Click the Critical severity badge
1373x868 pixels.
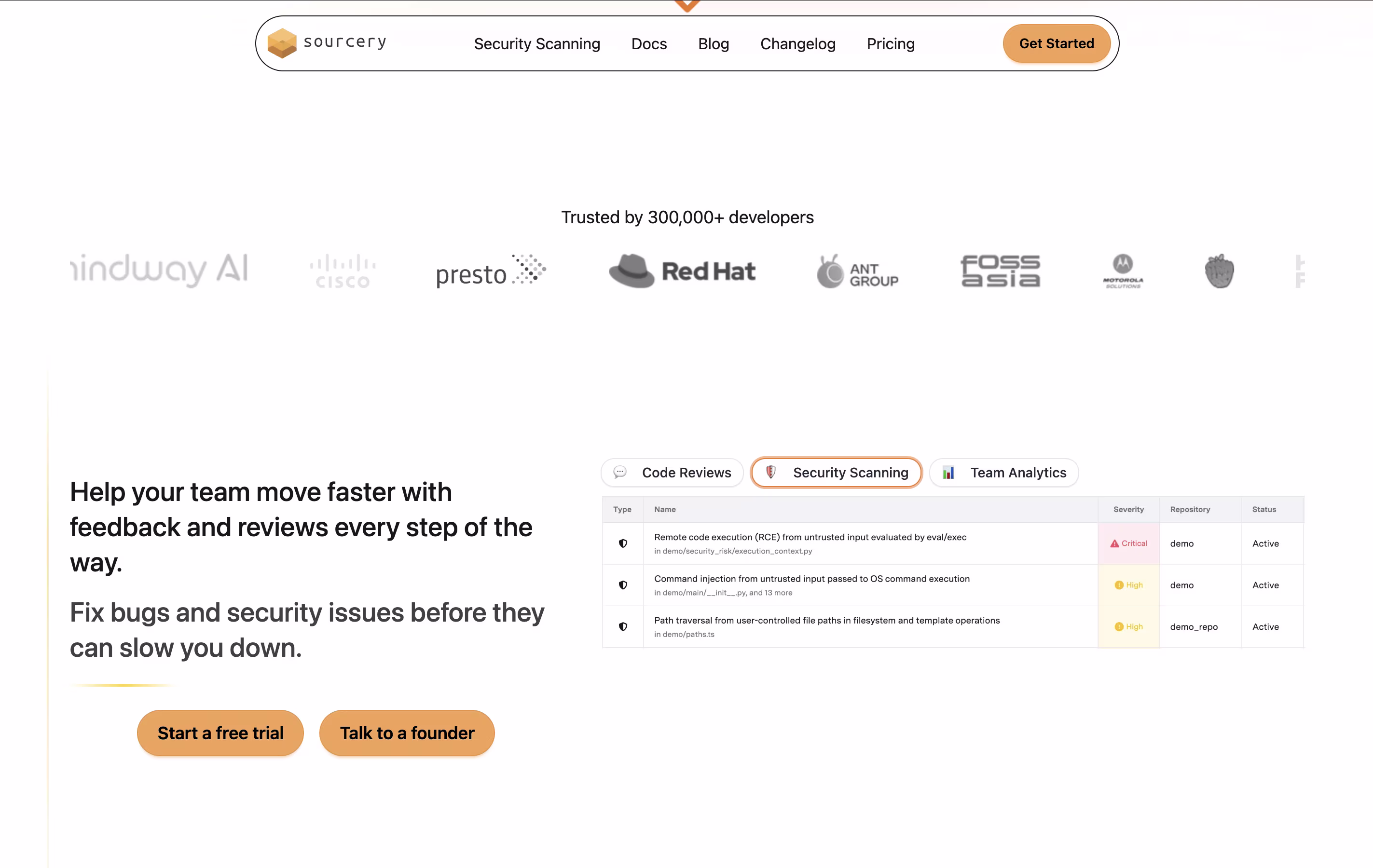[1128, 543]
